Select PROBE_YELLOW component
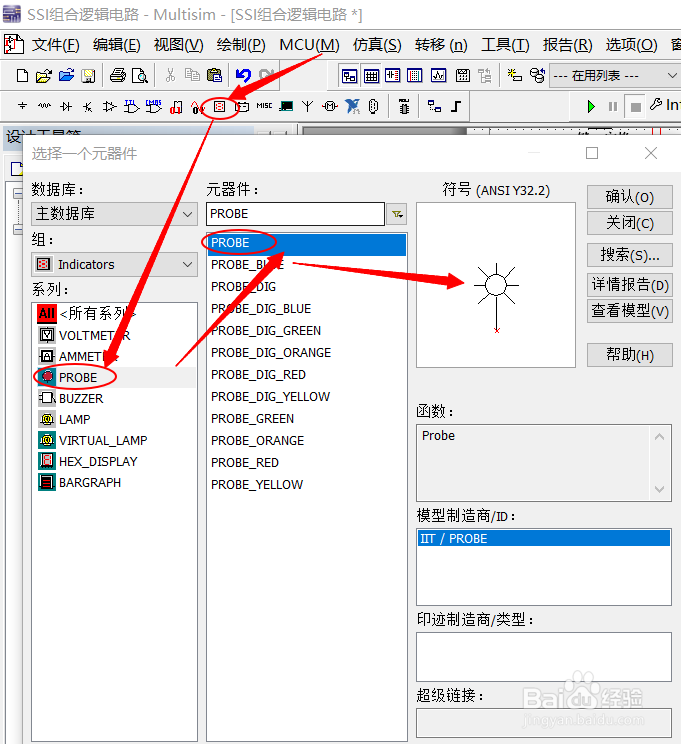This screenshot has height=744, width=681. pyautogui.click(x=257, y=485)
